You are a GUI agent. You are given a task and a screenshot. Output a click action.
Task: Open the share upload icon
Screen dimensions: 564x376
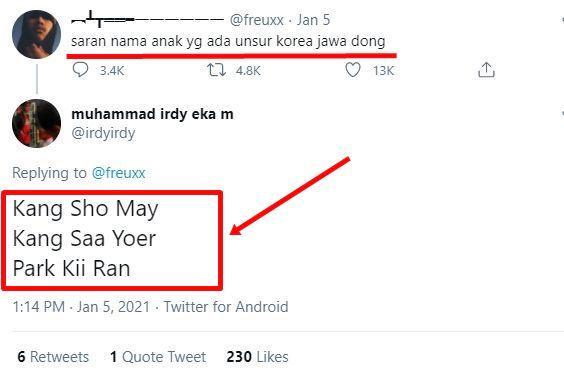click(486, 70)
